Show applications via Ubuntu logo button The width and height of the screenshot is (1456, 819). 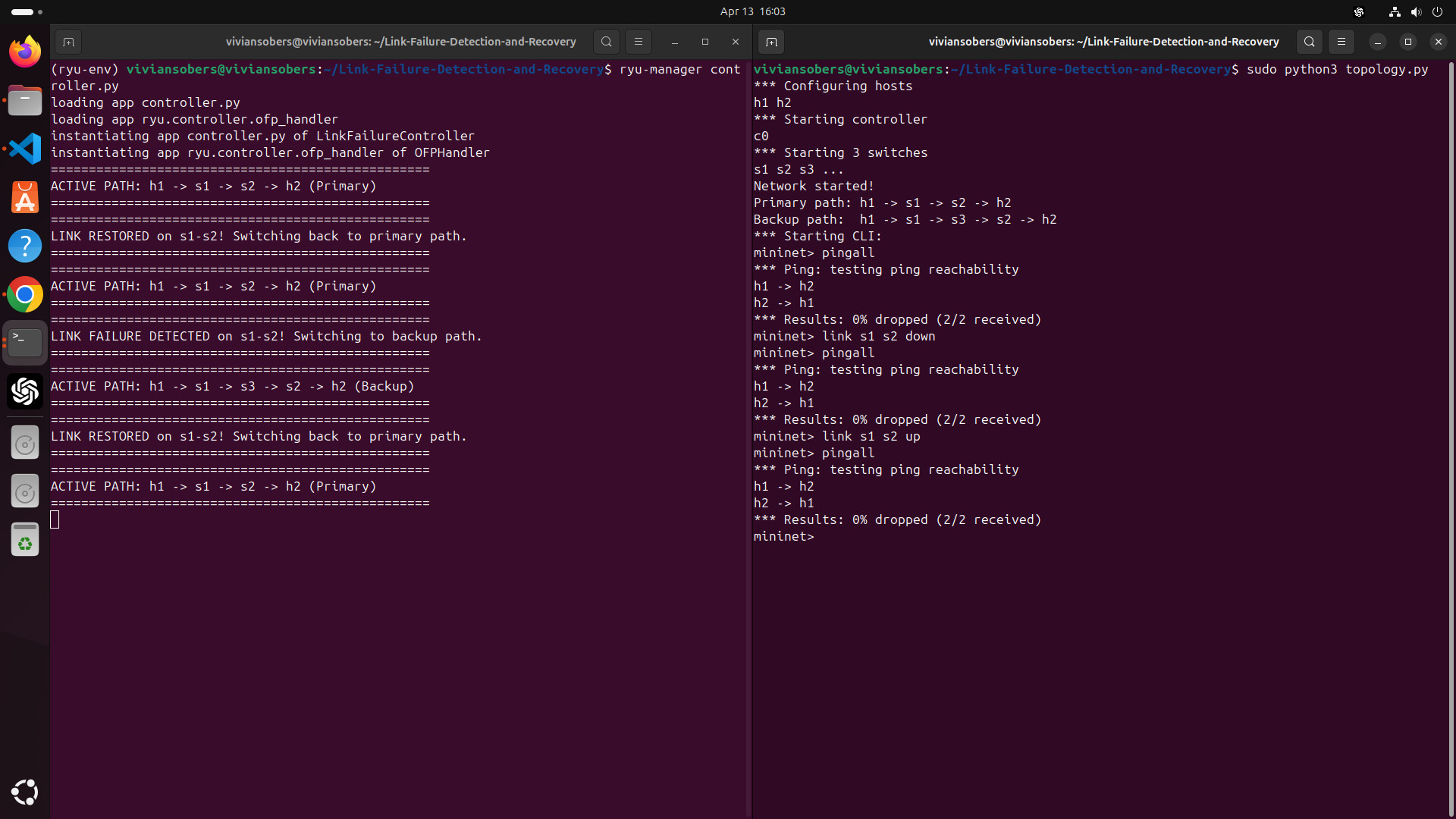click(25, 792)
